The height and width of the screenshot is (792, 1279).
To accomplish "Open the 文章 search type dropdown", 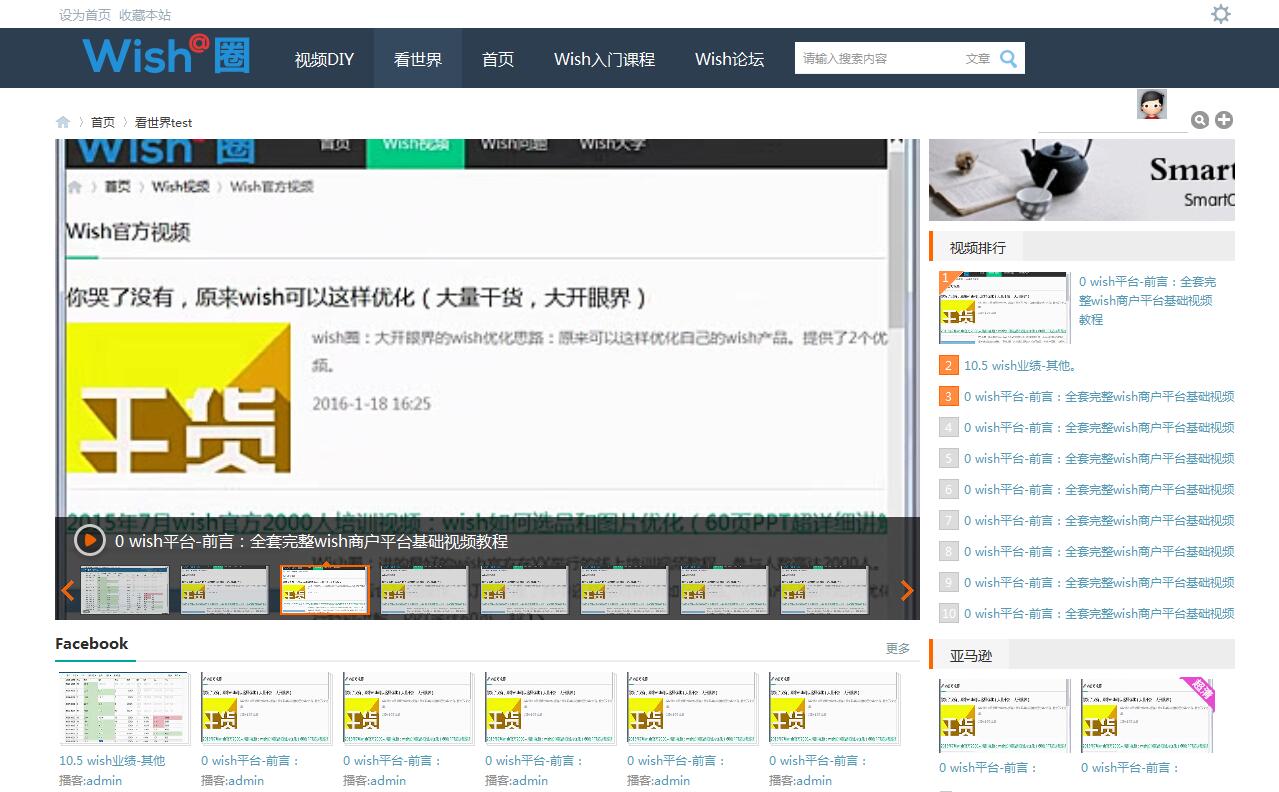I will (x=978, y=58).
